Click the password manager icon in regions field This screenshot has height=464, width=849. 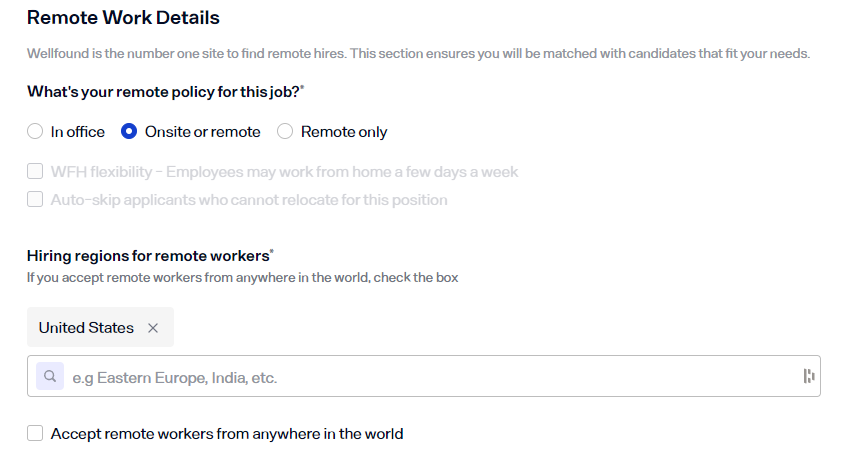coord(809,377)
